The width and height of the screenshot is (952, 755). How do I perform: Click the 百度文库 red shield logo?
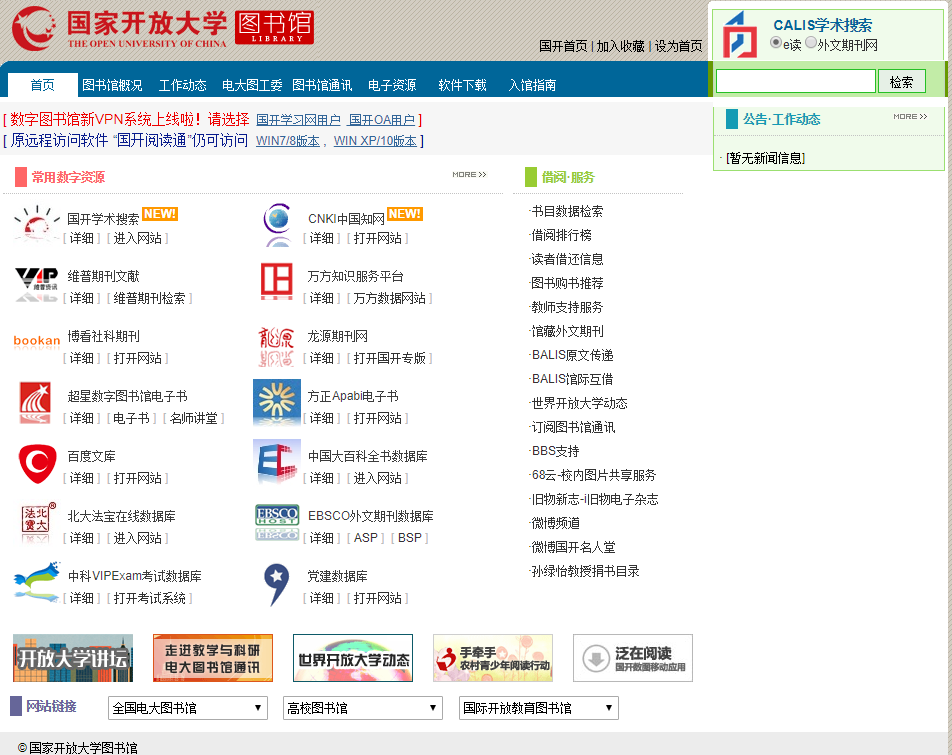[x=37, y=464]
